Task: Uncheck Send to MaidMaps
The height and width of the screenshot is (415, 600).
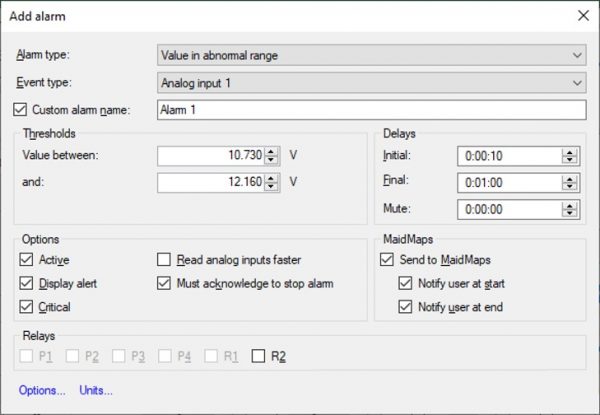Action: tap(388, 259)
